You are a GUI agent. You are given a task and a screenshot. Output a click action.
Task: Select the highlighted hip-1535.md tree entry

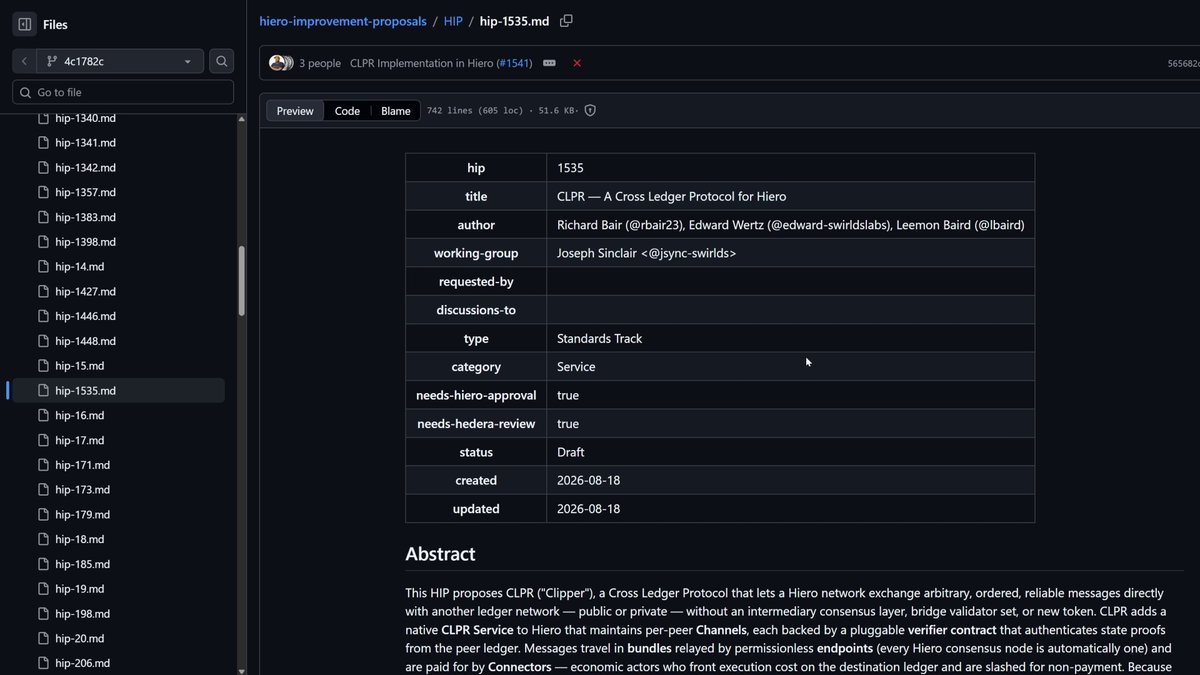[116, 390]
